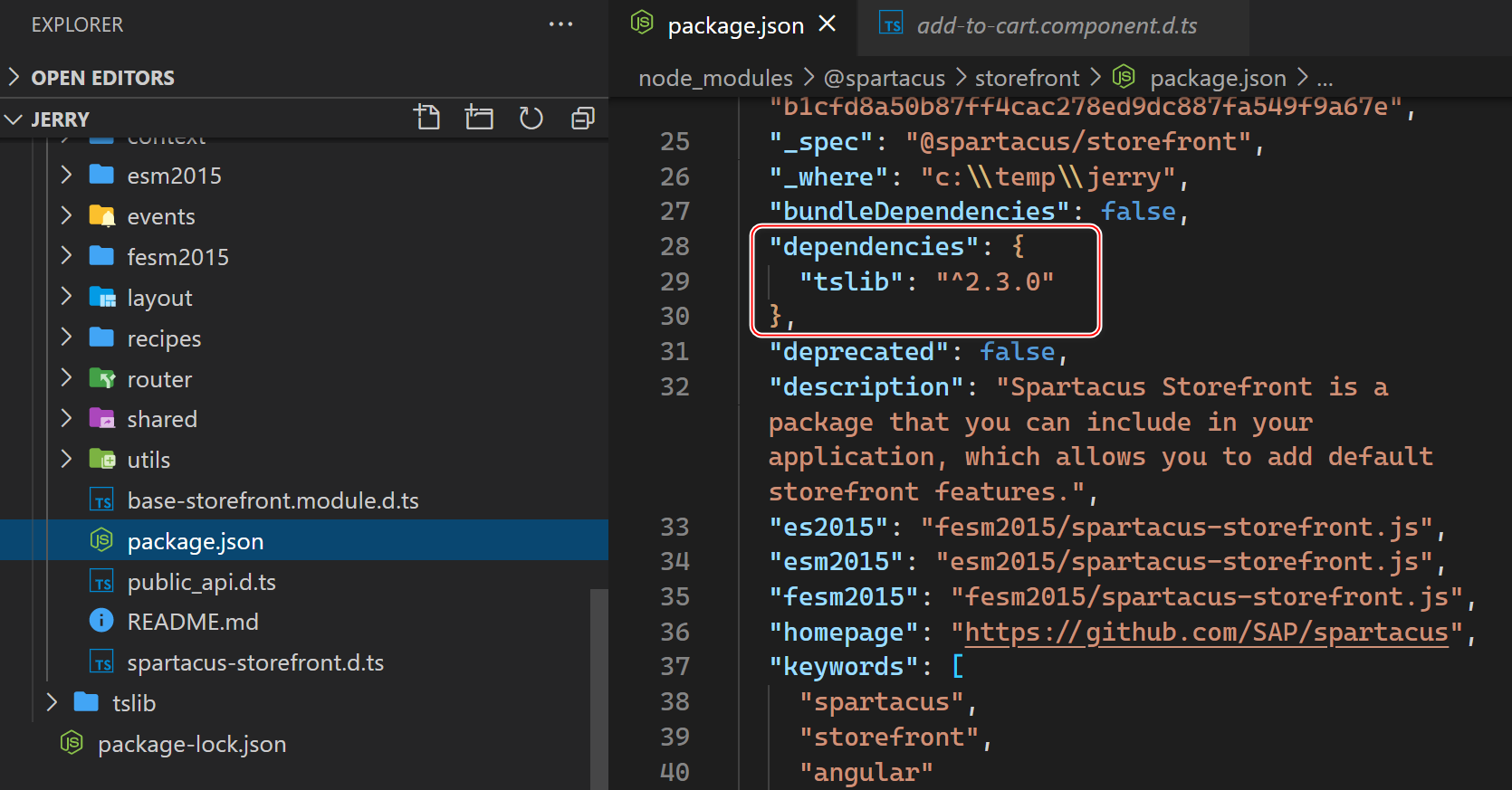Click the explorer vertical scrollbar

tap(598, 690)
